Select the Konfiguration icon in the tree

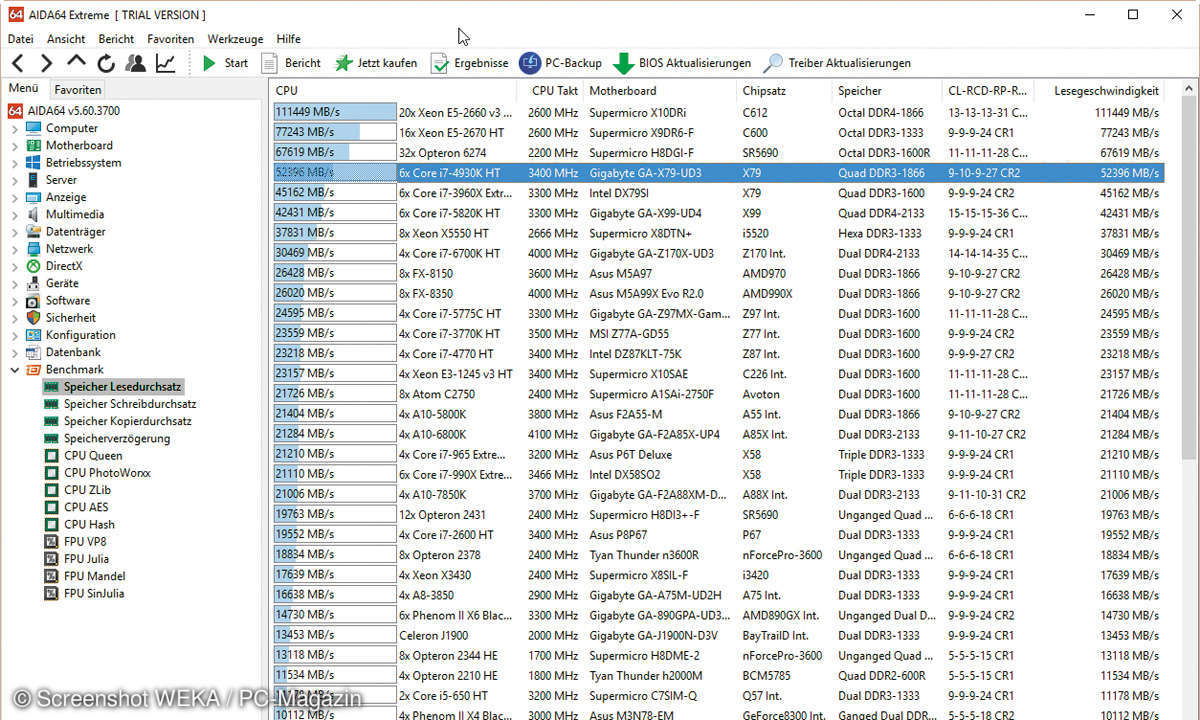33,335
